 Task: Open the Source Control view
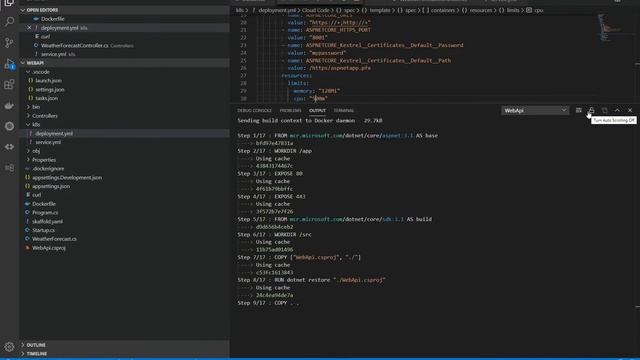tap(9, 42)
